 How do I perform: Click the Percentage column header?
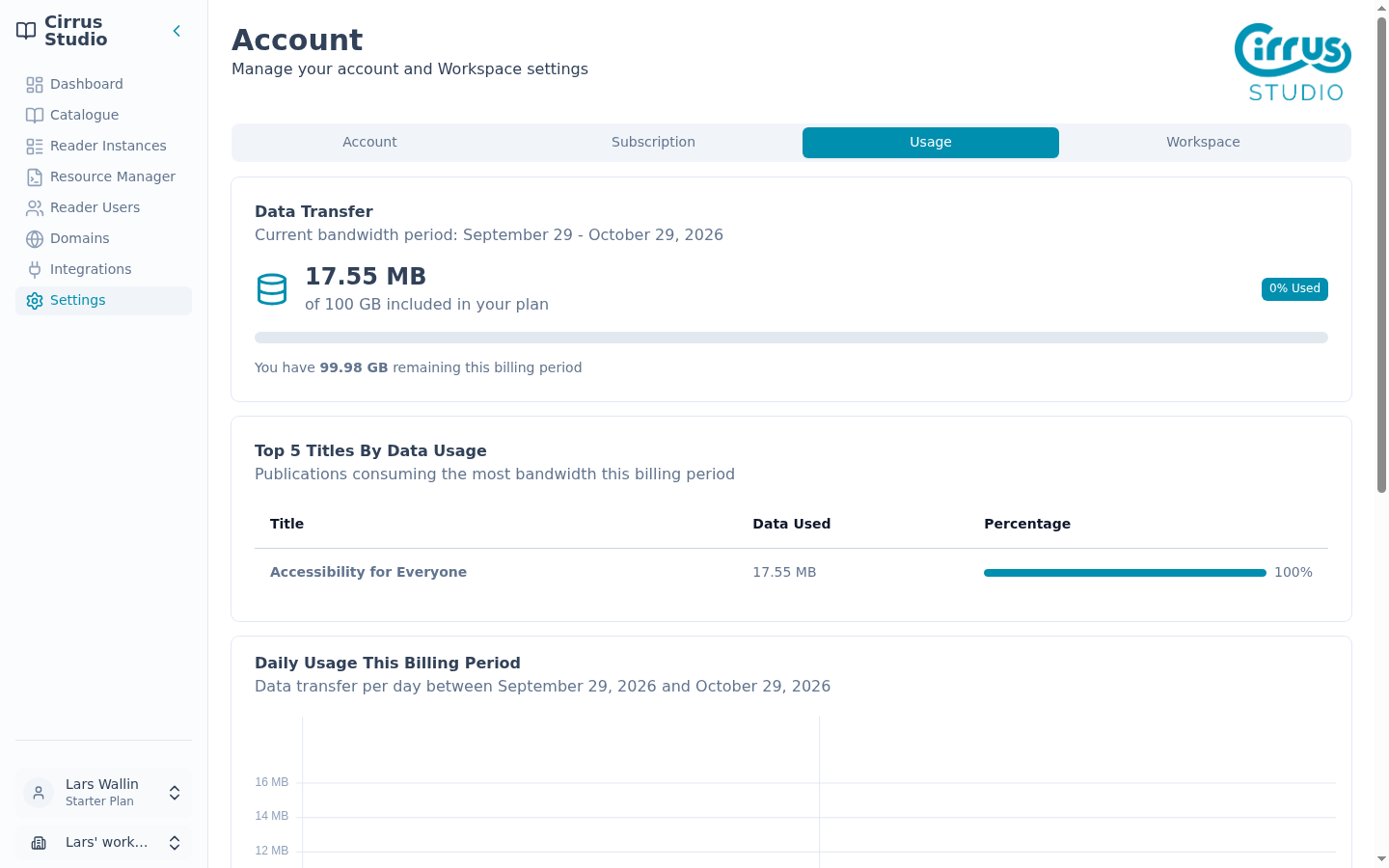[x=1027, y=525]
